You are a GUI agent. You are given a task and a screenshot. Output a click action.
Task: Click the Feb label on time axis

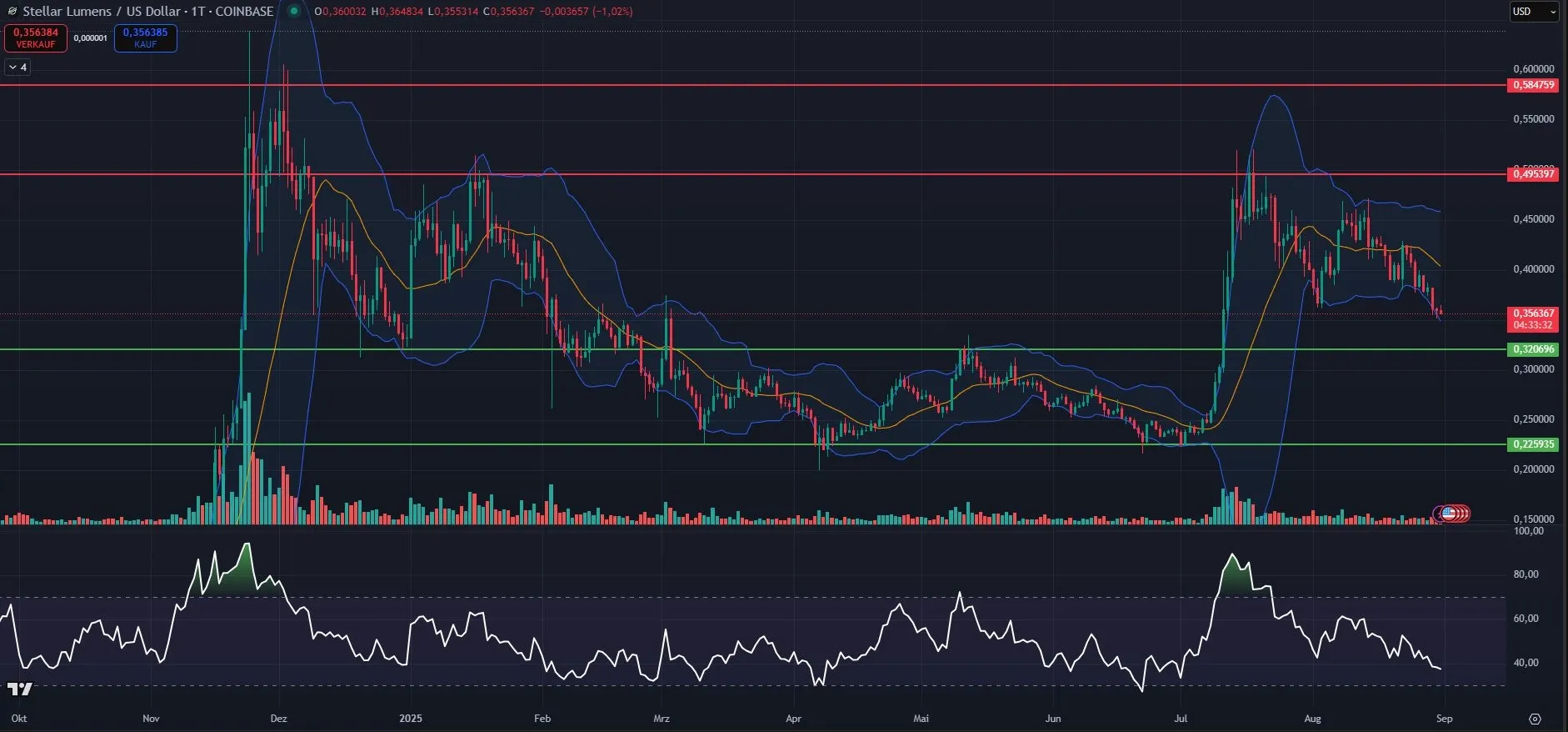click(542, 719)
